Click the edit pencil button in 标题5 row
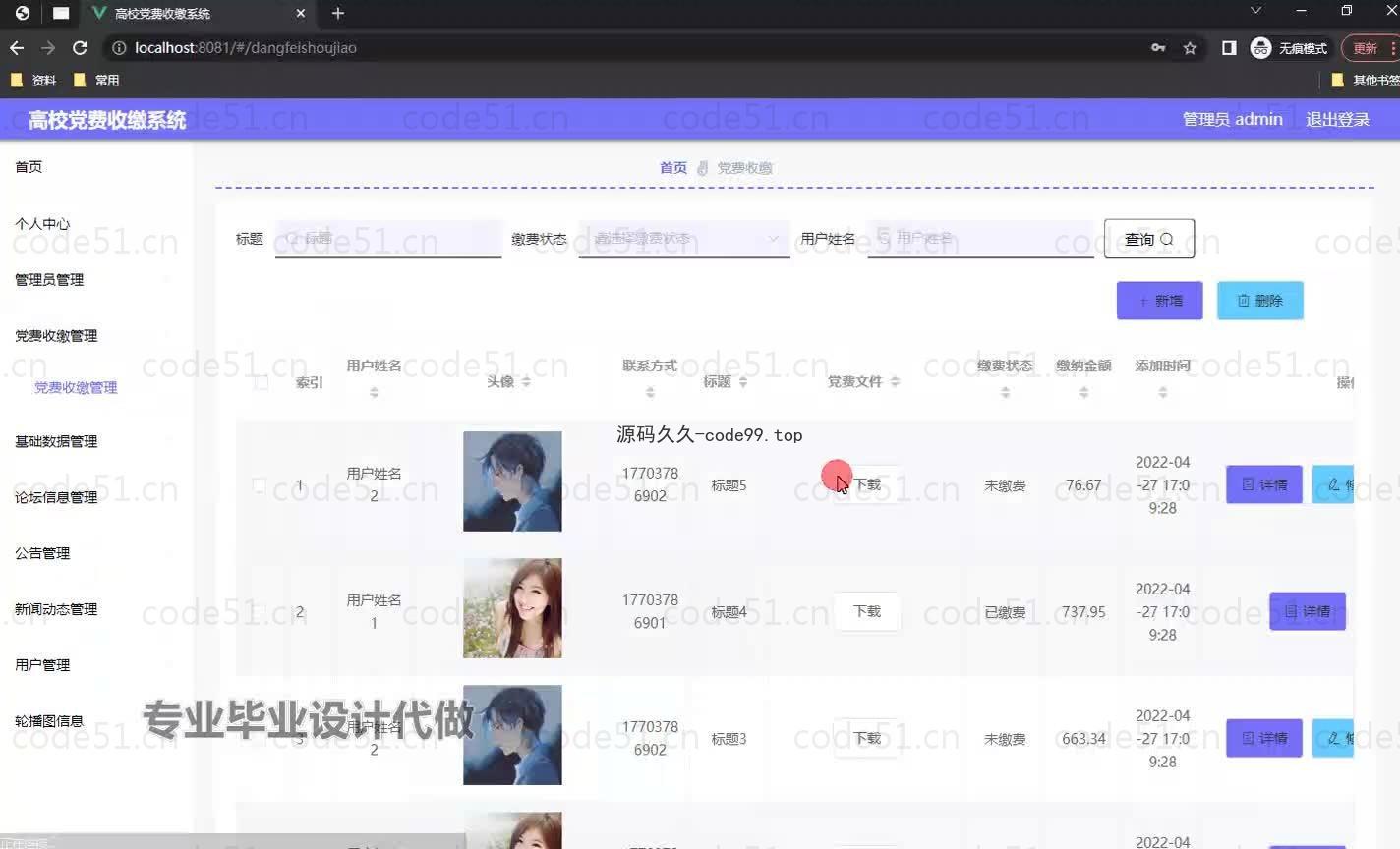 [x=1333, y=484]
